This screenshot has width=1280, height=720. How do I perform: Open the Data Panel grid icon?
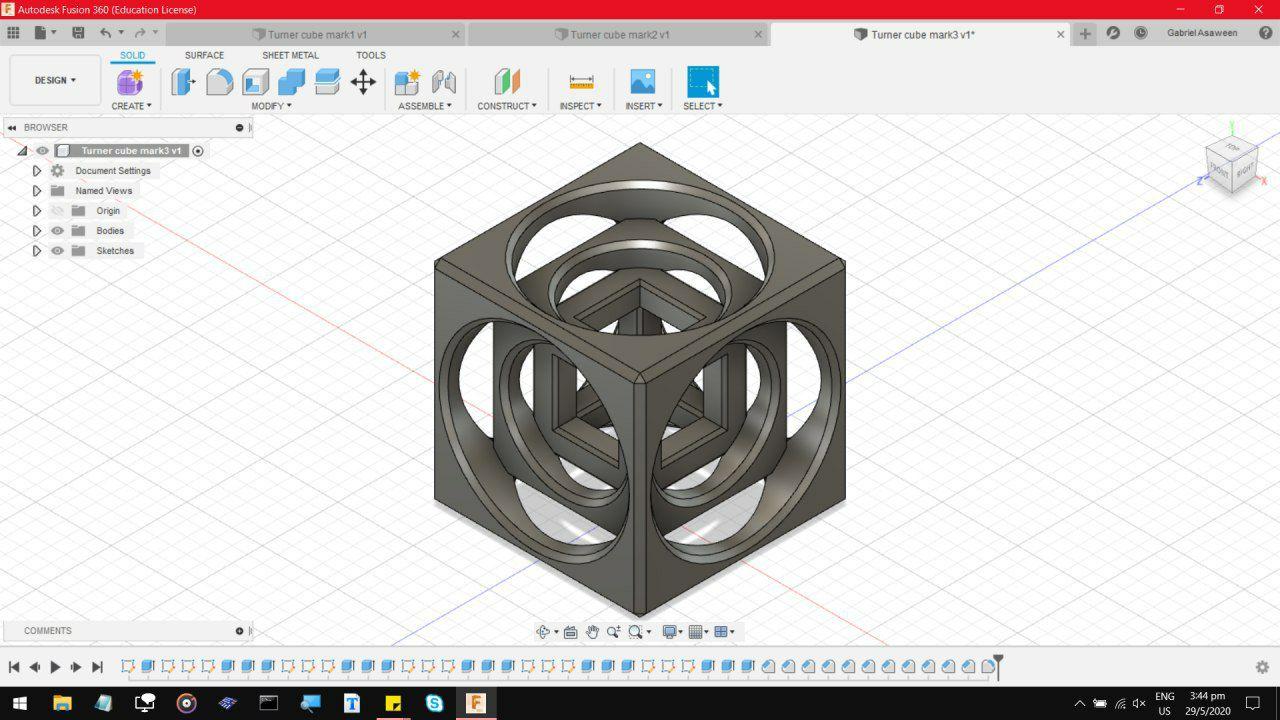[14, 33]
